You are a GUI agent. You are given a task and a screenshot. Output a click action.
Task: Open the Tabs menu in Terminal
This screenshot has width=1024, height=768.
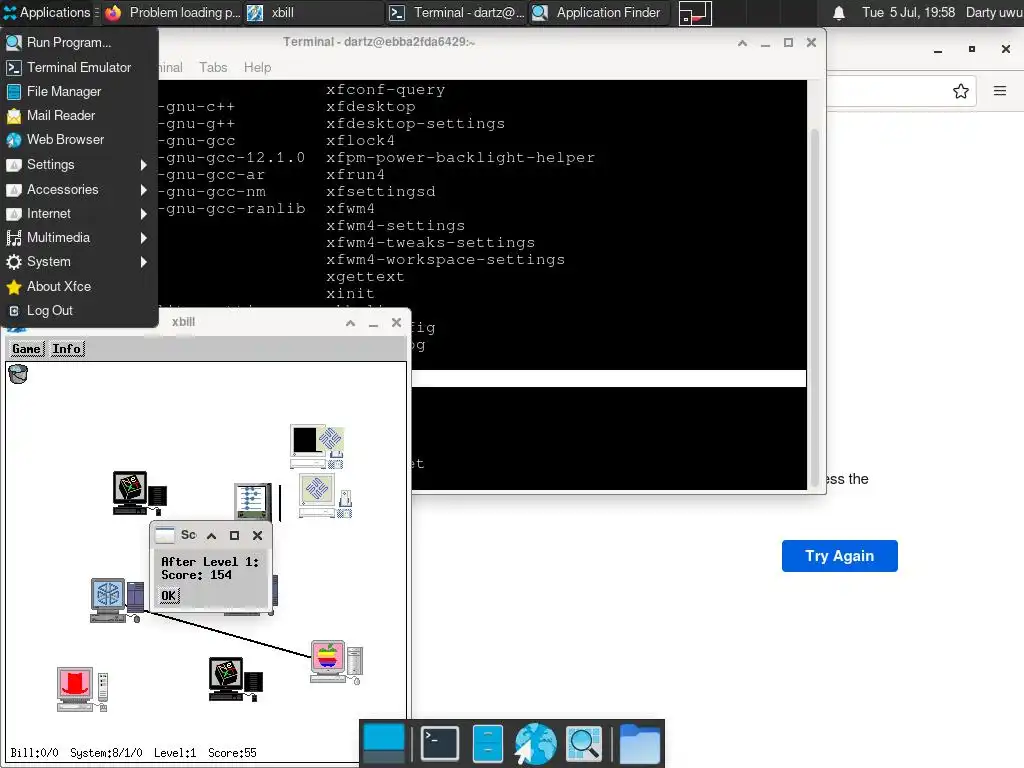tap(213, 67)
